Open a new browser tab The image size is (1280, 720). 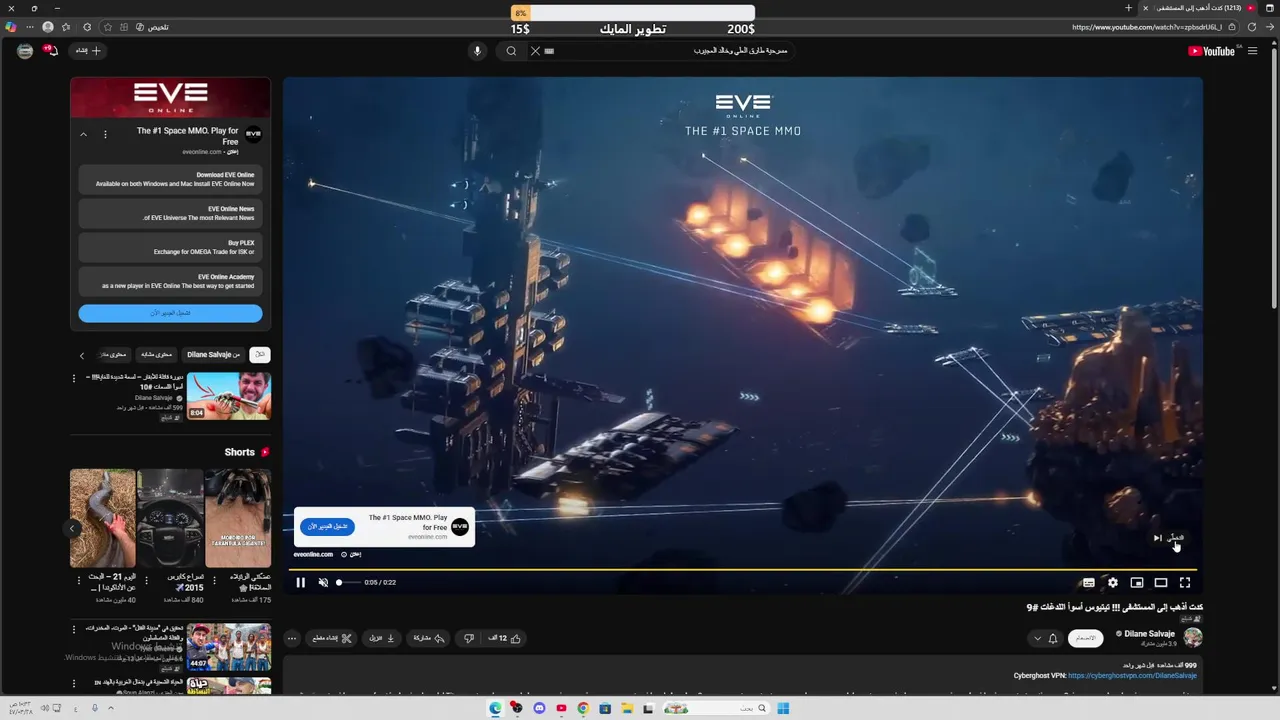(x=1129, y=8)
